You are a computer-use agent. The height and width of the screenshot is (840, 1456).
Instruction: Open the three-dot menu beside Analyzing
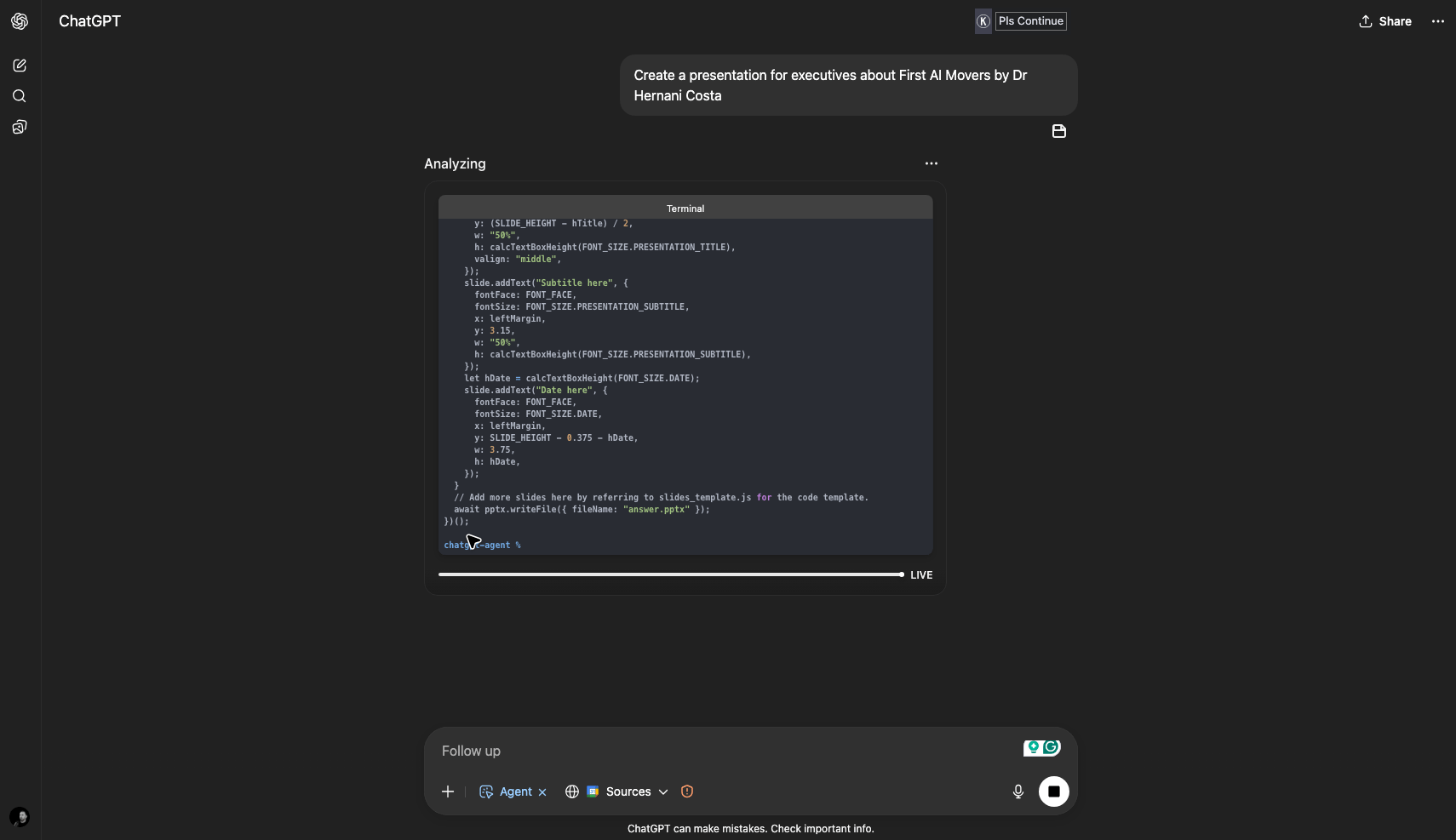point(931,163)
